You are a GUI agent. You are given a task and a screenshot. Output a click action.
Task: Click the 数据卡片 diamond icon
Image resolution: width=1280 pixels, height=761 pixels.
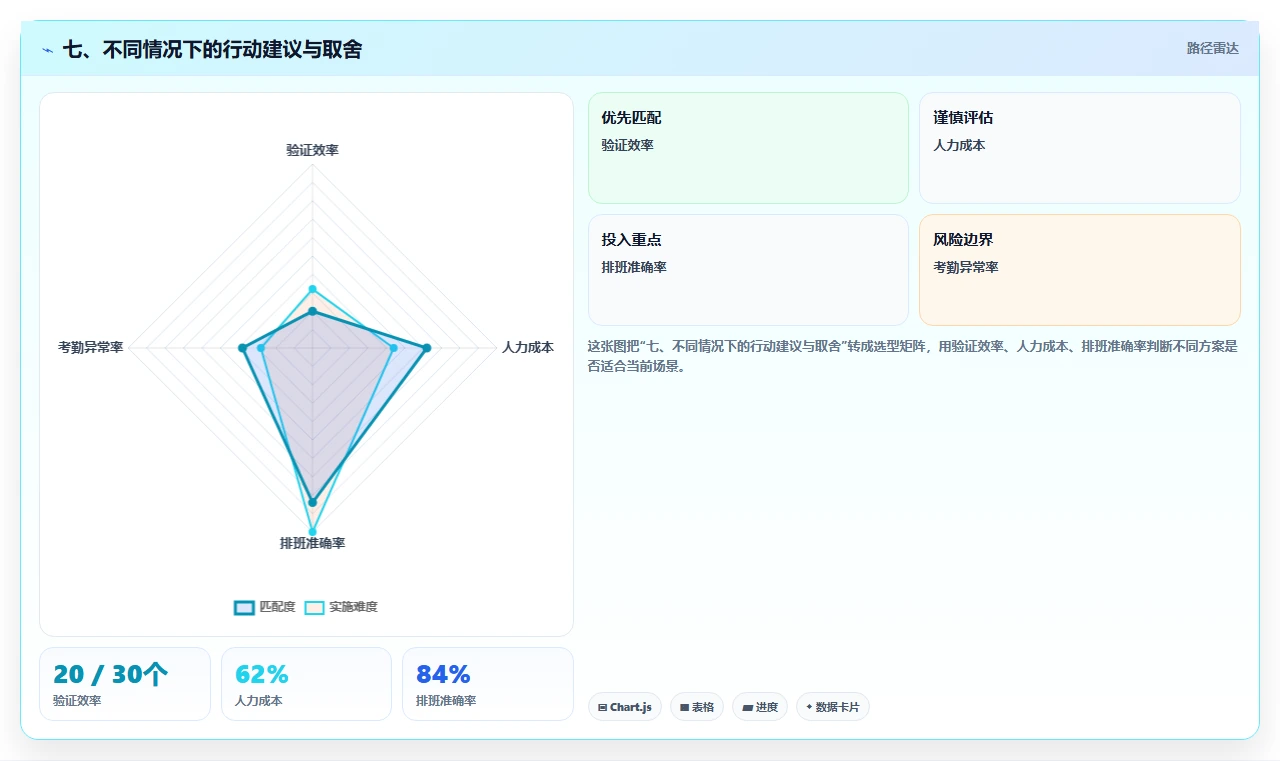click(x=809, y=707)
